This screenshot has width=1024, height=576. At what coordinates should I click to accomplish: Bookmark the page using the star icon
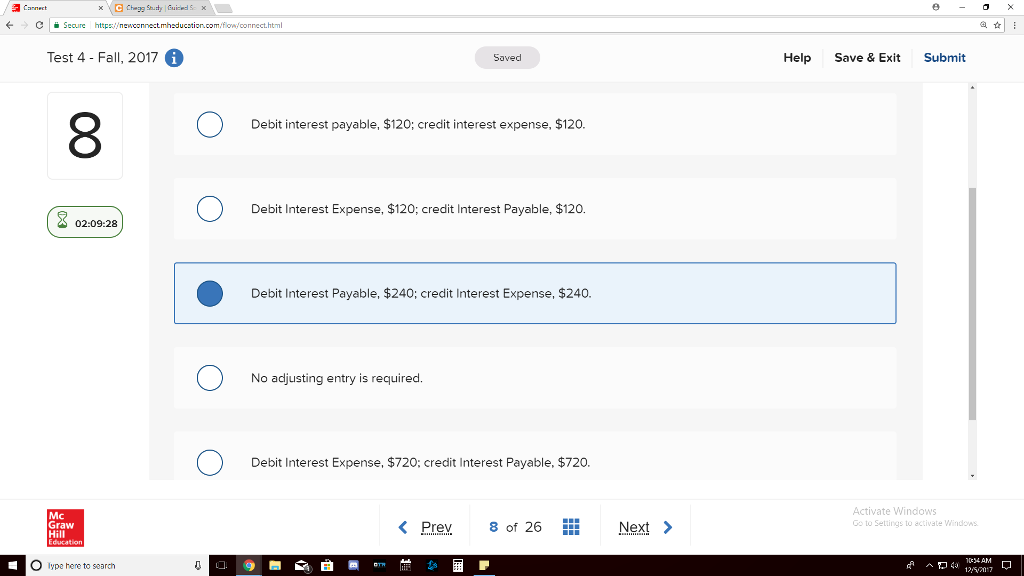(997, 25)
